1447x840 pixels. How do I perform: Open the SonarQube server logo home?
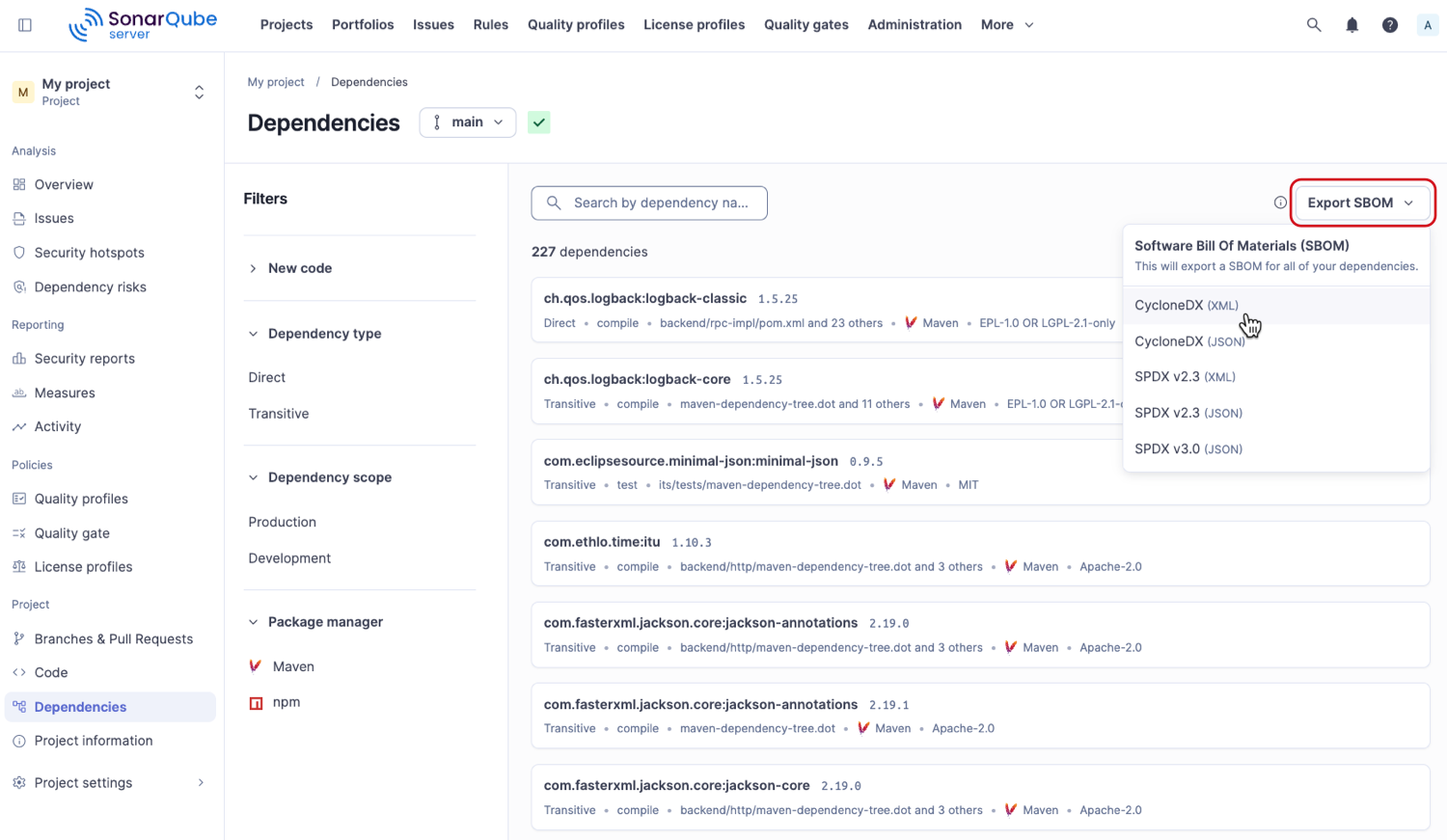[143, 25]
